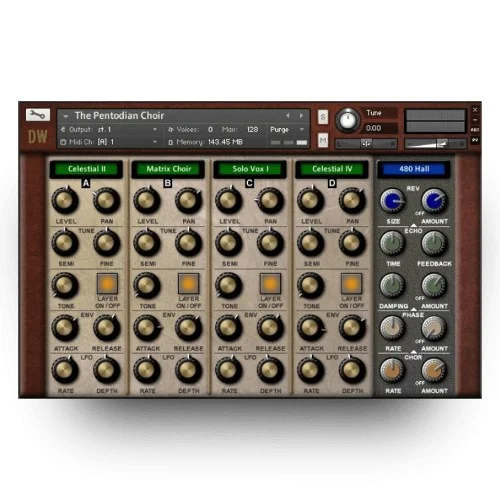The image size is (500, 500).
Task: Click the Level knob of layer D
Action: pos(310,200)
